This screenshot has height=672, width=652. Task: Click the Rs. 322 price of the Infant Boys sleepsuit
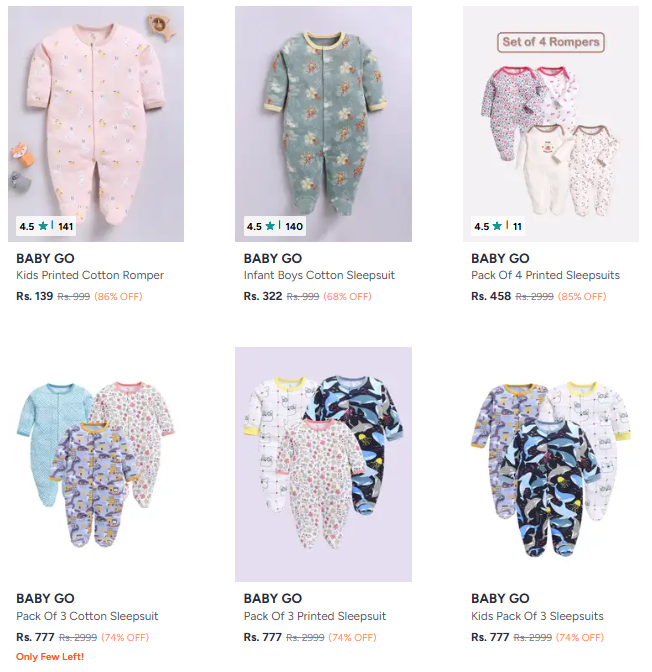point(263,296)
